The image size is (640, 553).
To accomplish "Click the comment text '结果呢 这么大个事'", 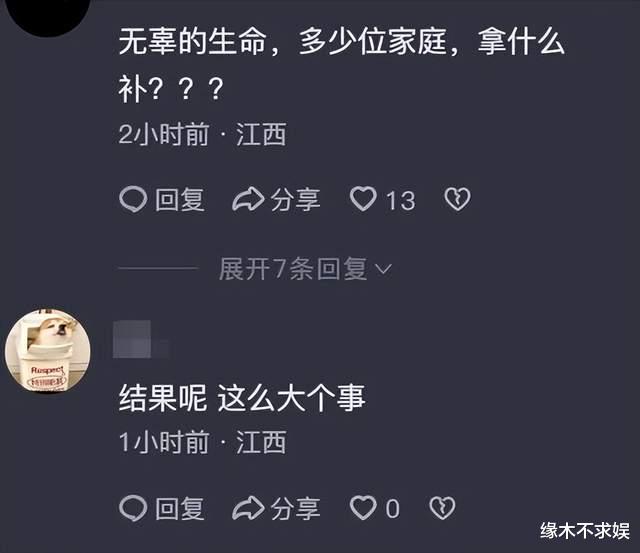I will pos(242,398).
